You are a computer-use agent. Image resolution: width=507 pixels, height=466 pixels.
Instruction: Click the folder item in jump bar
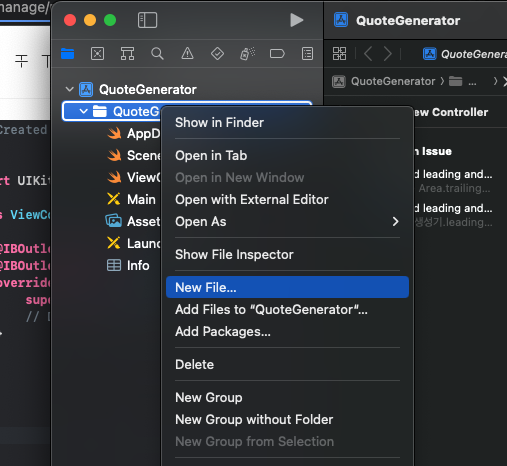[463, 81]
